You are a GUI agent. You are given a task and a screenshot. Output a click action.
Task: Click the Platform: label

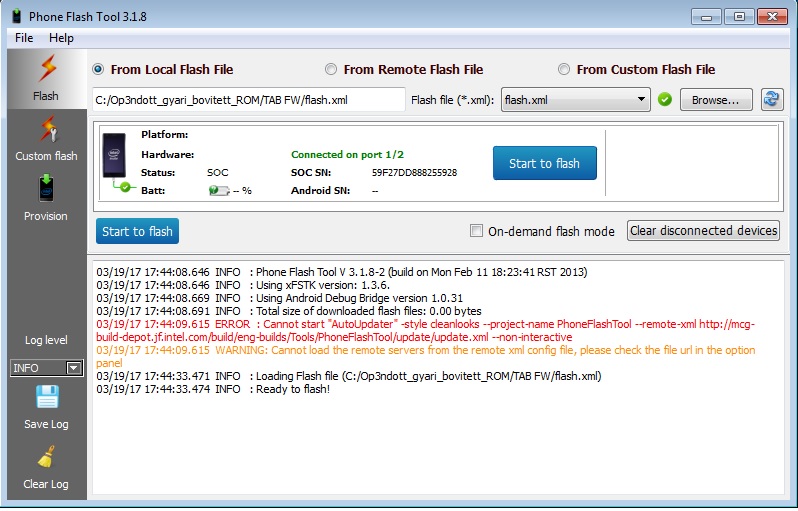point(164,135)
